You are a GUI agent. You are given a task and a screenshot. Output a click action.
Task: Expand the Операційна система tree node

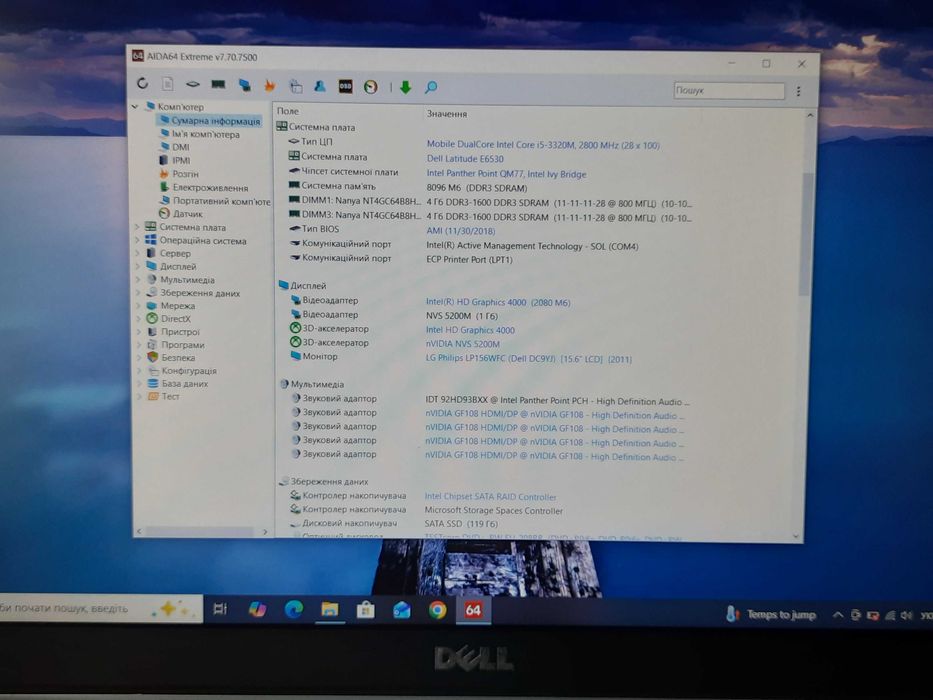pos(137,240)
